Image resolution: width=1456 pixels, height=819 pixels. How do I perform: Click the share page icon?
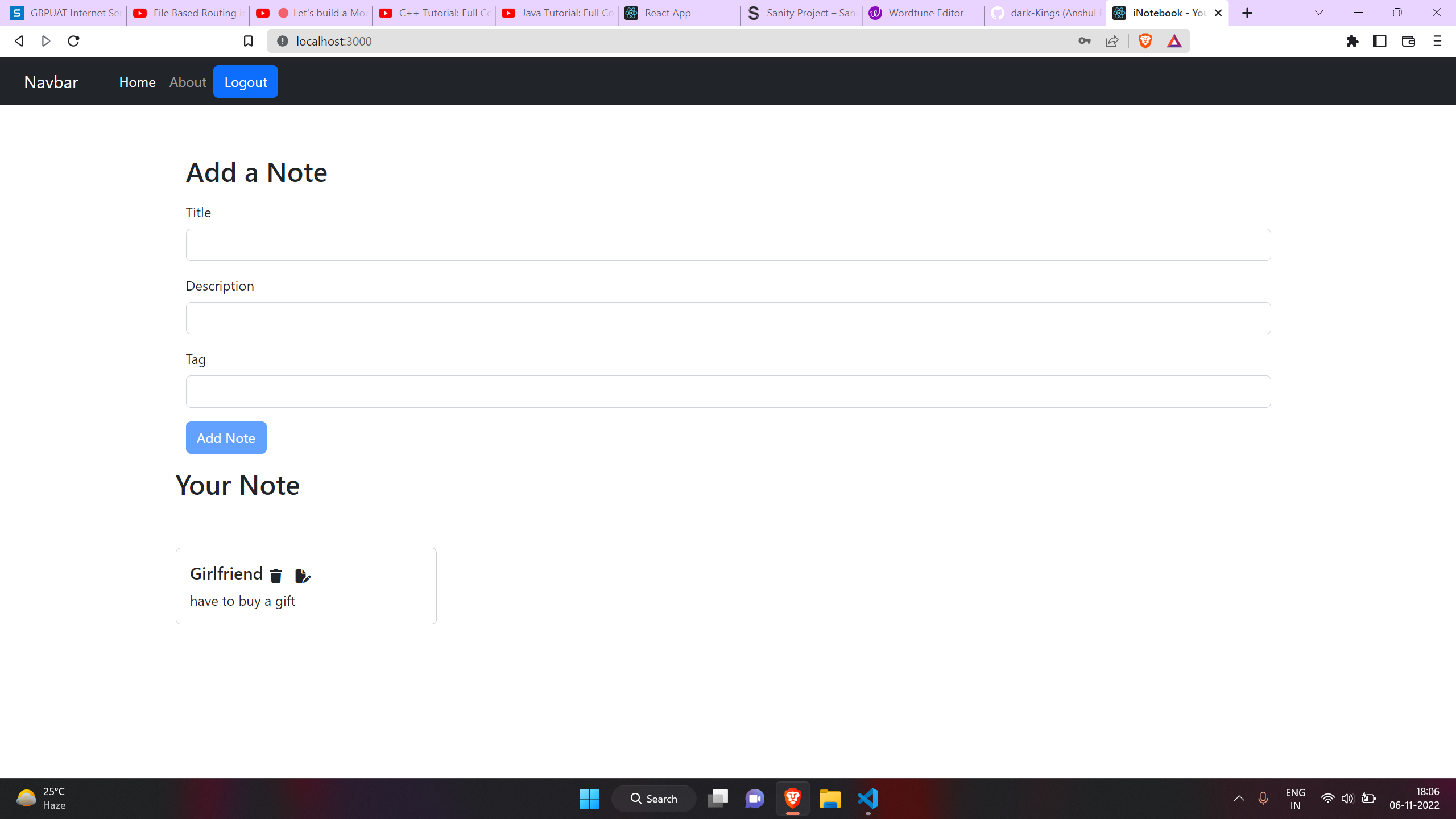(1112, 41)
